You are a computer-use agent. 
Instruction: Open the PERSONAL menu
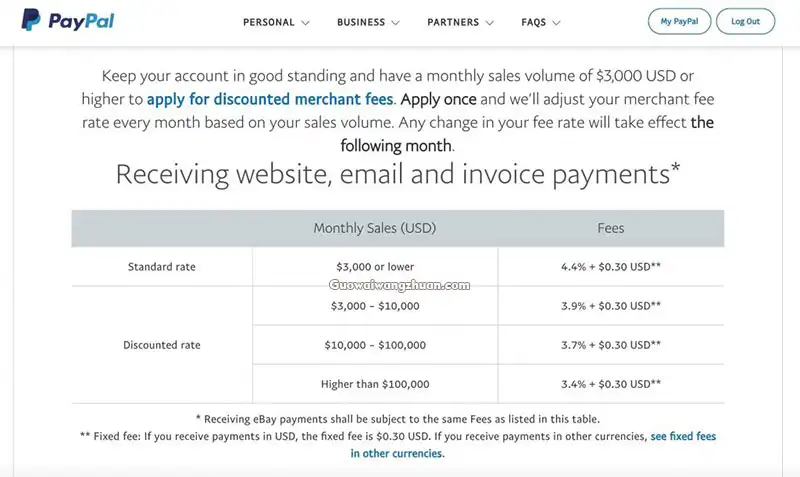(x=269, y=22)
